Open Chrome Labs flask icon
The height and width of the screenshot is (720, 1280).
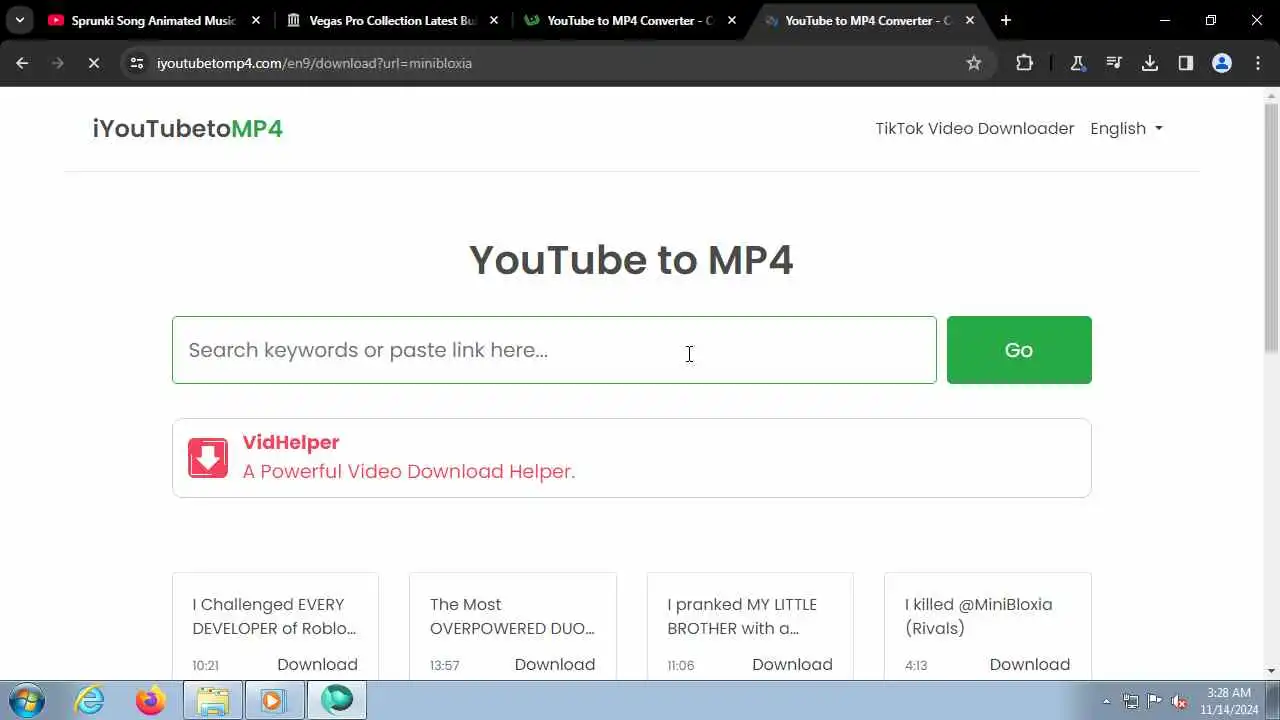tap(1078, 63)
